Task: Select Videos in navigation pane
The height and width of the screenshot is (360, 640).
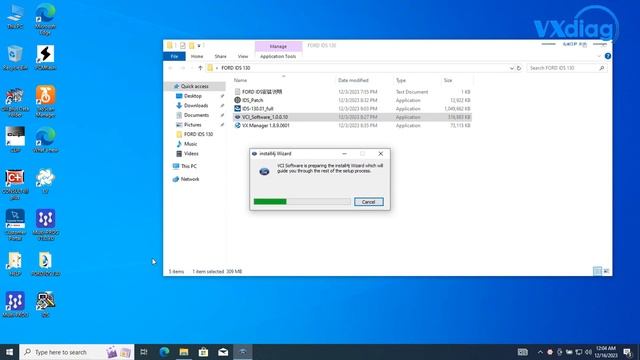Action: tap(191, 153)
